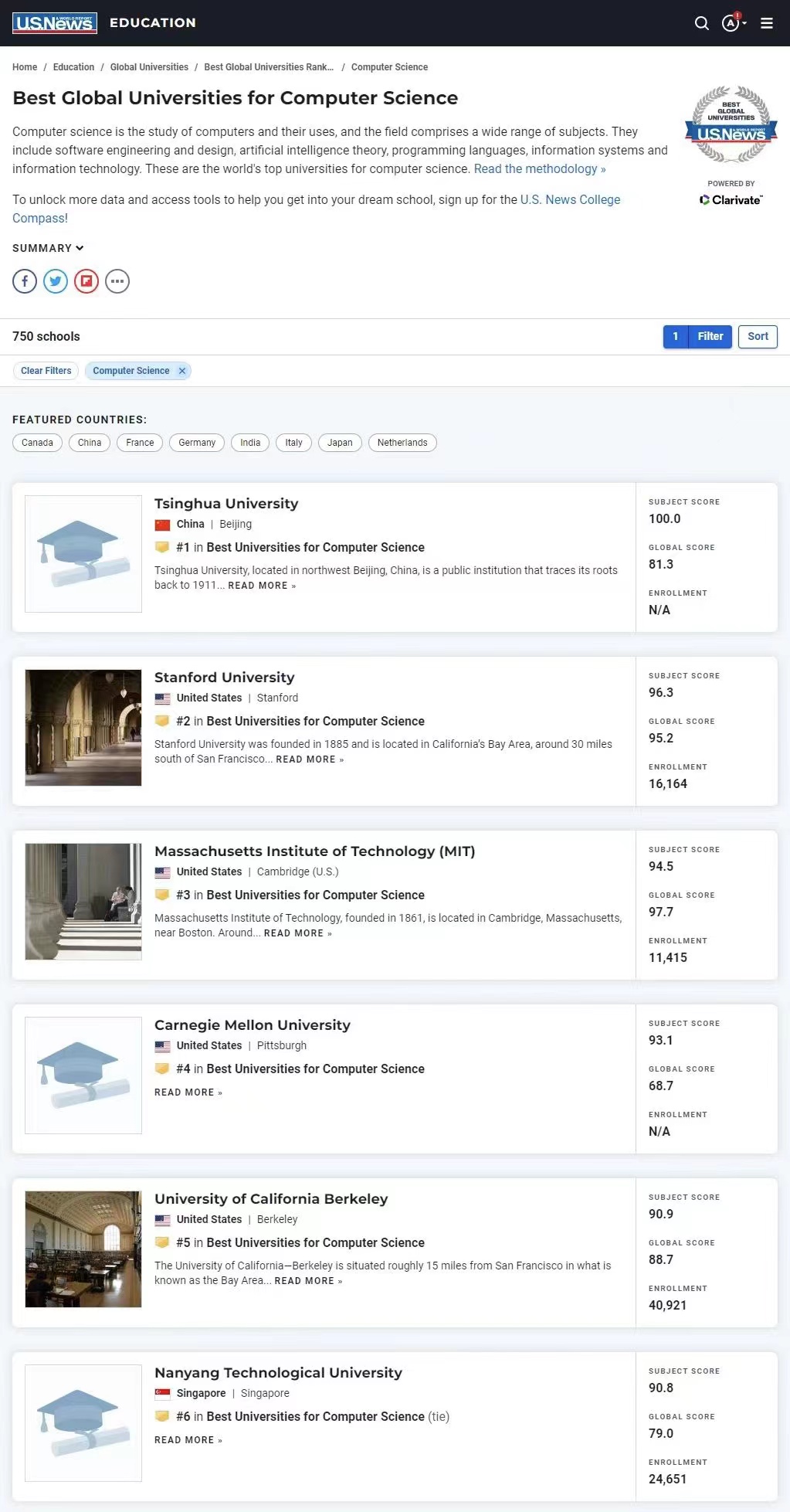Open Read the methodology link
Image resolution: width=790 pixels, height=1512 pixels.
click(x=540, y=168)
